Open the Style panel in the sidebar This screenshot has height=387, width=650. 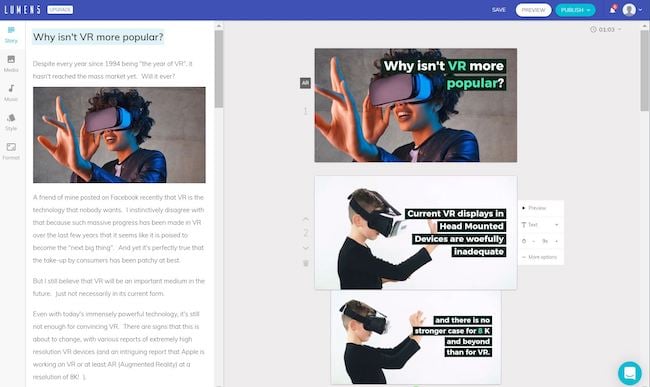[11, 122]
